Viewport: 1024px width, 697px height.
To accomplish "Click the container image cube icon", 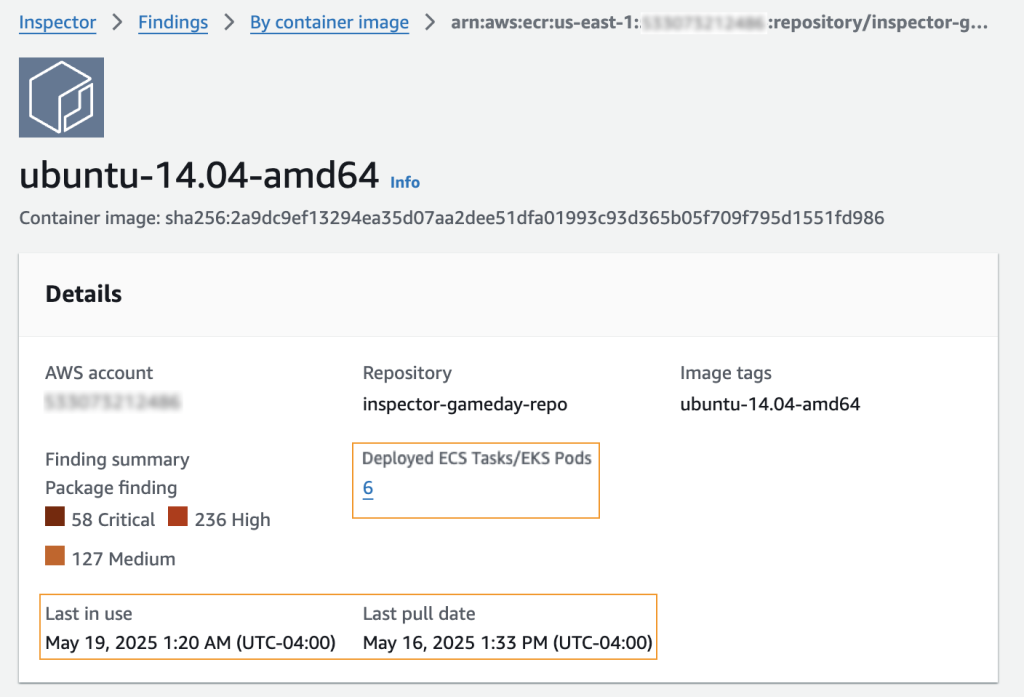I will point(61,97).
